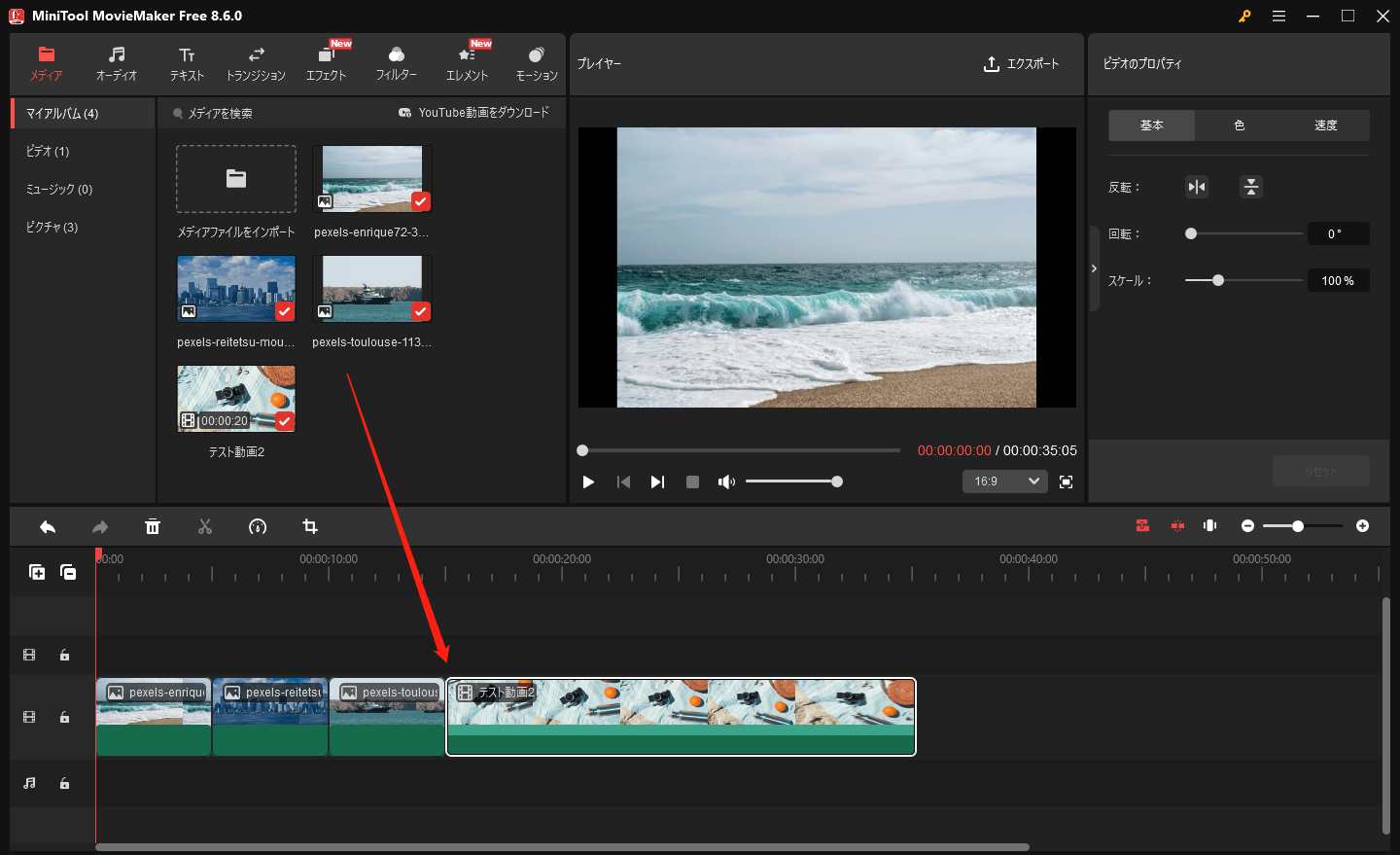Delete selected clip using the trash icon
The height and width of the screenshot is (855, 1400).
tap(153, 526)
